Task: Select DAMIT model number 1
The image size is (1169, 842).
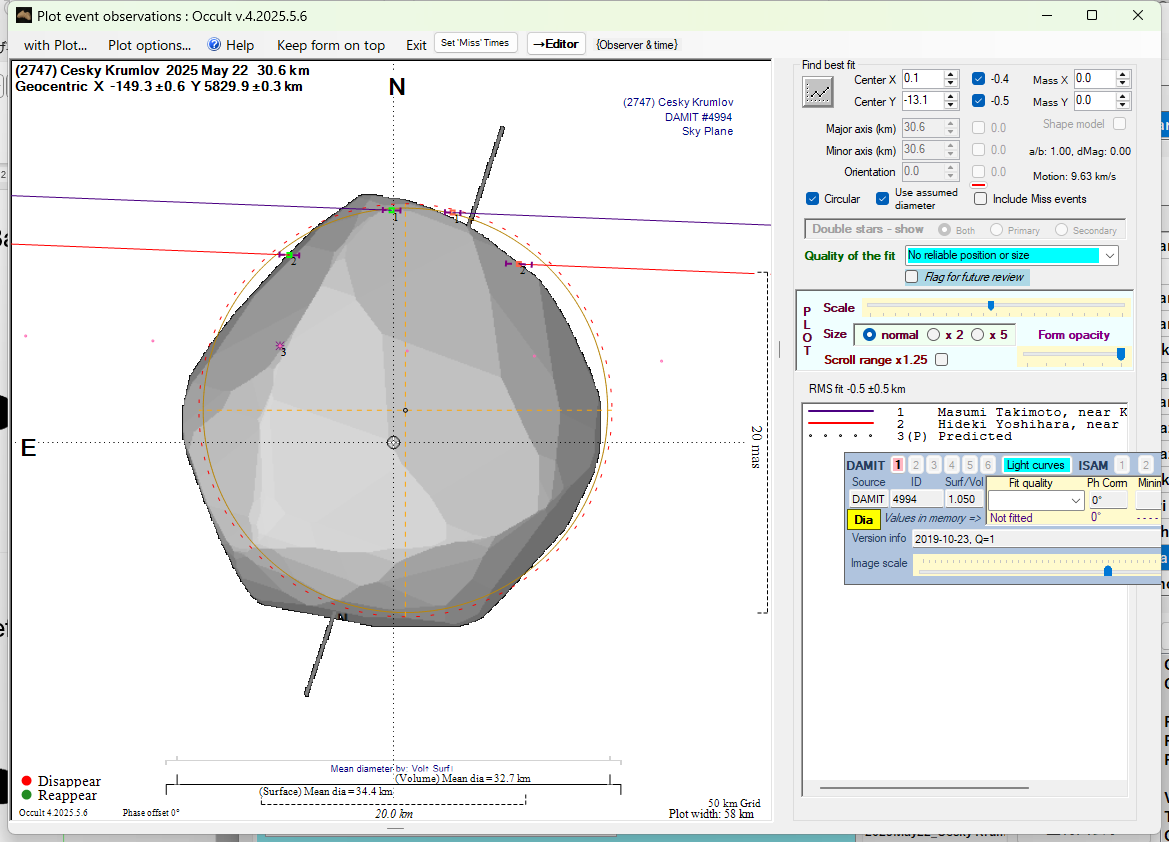Action: (898, 465)
